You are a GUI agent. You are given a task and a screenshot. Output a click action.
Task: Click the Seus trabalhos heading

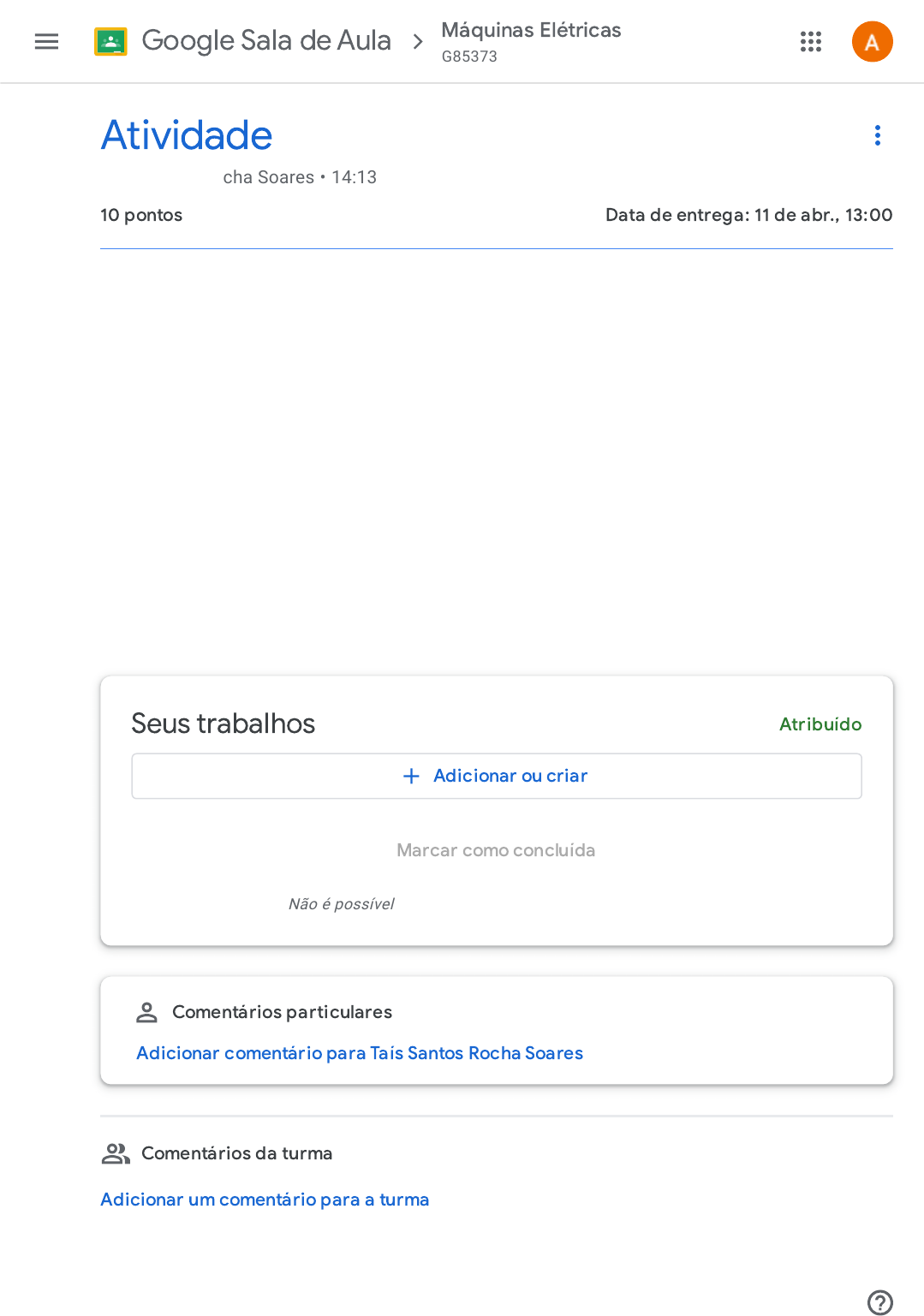[223, 724]
